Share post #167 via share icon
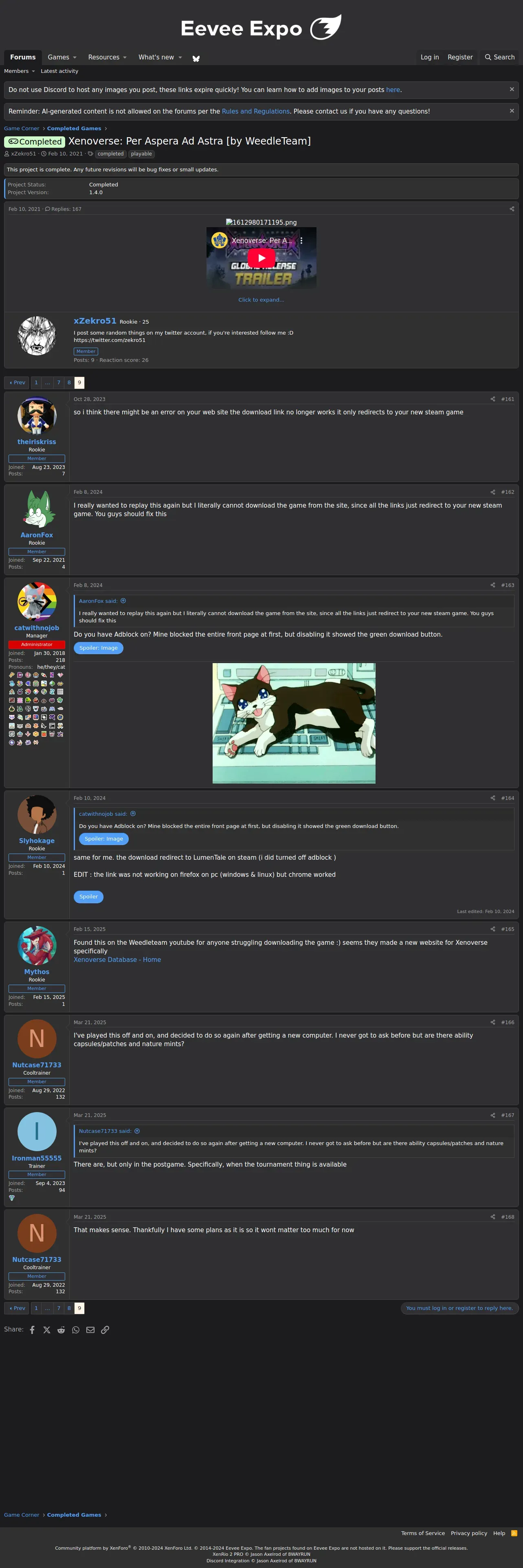Screen dimensions: 523x1568 492,1115
